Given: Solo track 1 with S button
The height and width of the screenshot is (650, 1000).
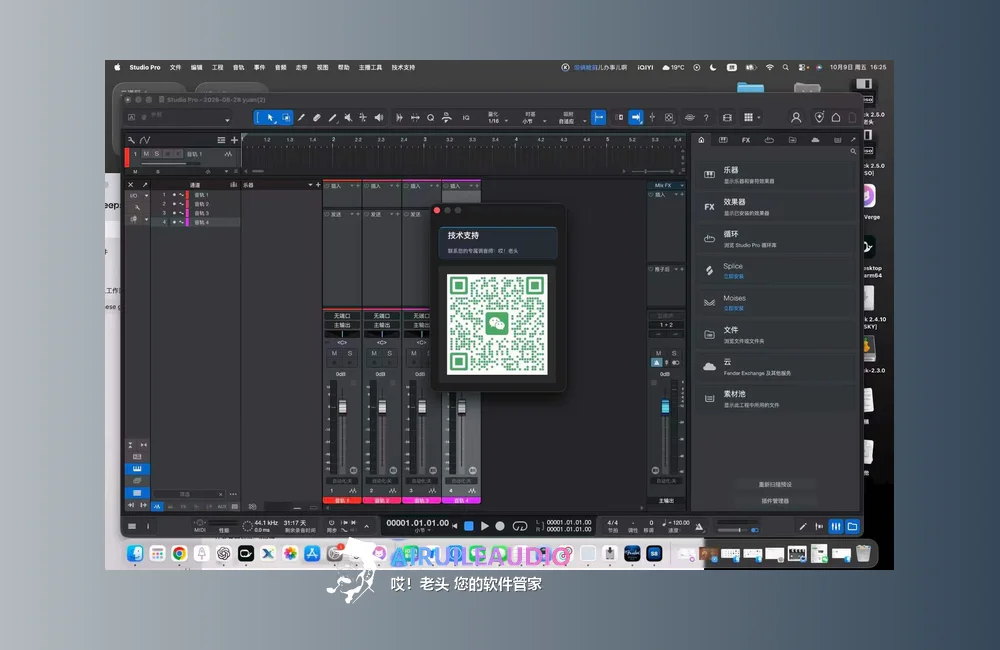Looking at the screenshot, I should (x=157, y=154).
